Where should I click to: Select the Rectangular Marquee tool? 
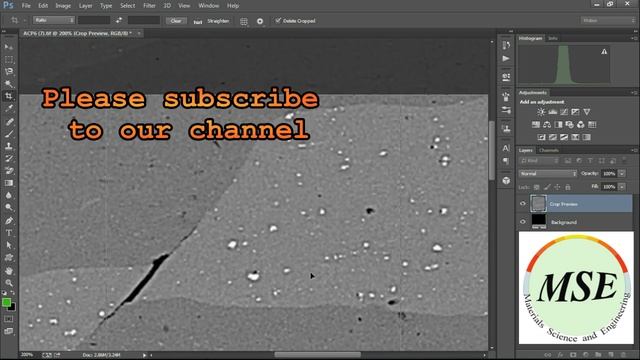pyautogui.click(x=9, y=60)
